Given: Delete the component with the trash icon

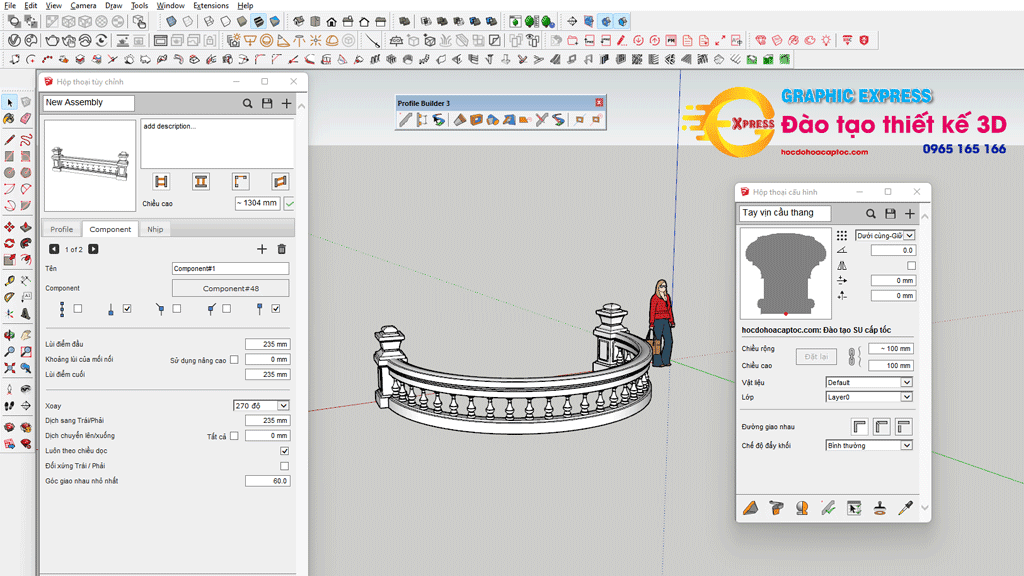Looking at the screenshot, I should coord(281,249).
